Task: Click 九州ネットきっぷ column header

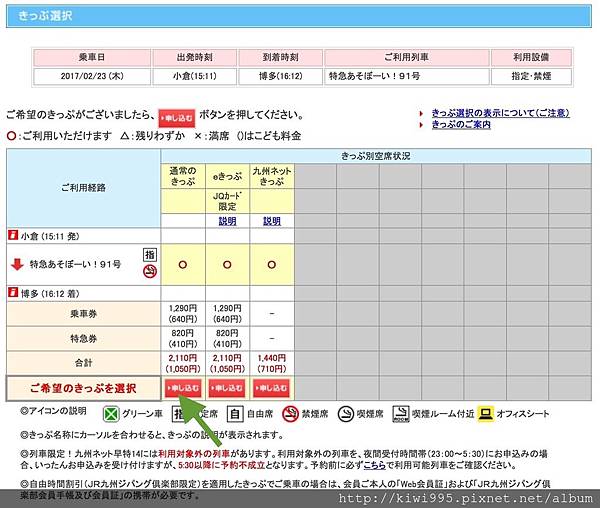Action: coord(272,176)
